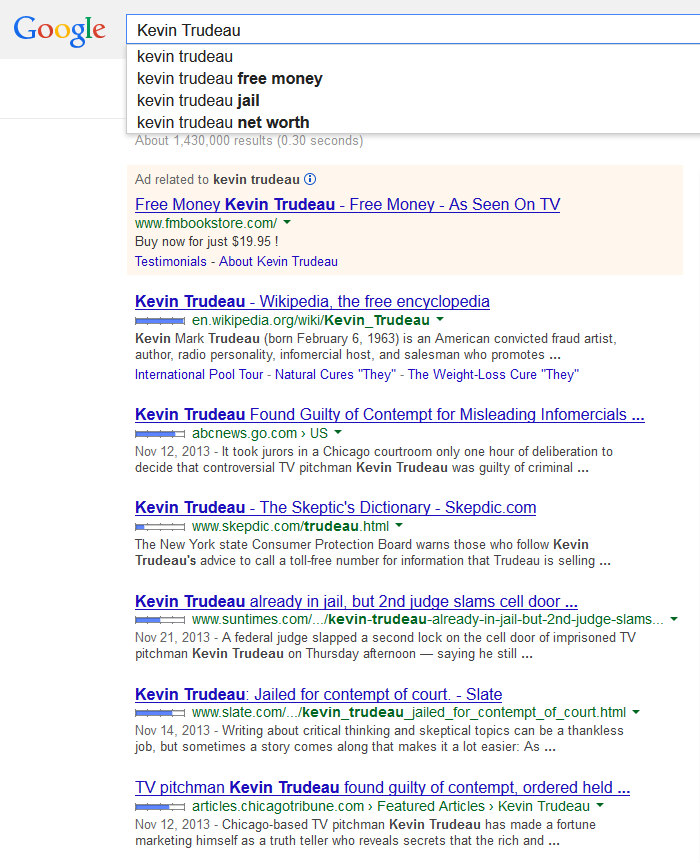Select suggestion 'kevin trudeau free money'
Viewport: 700px width, 863px height.
click(x=413, y=78)
